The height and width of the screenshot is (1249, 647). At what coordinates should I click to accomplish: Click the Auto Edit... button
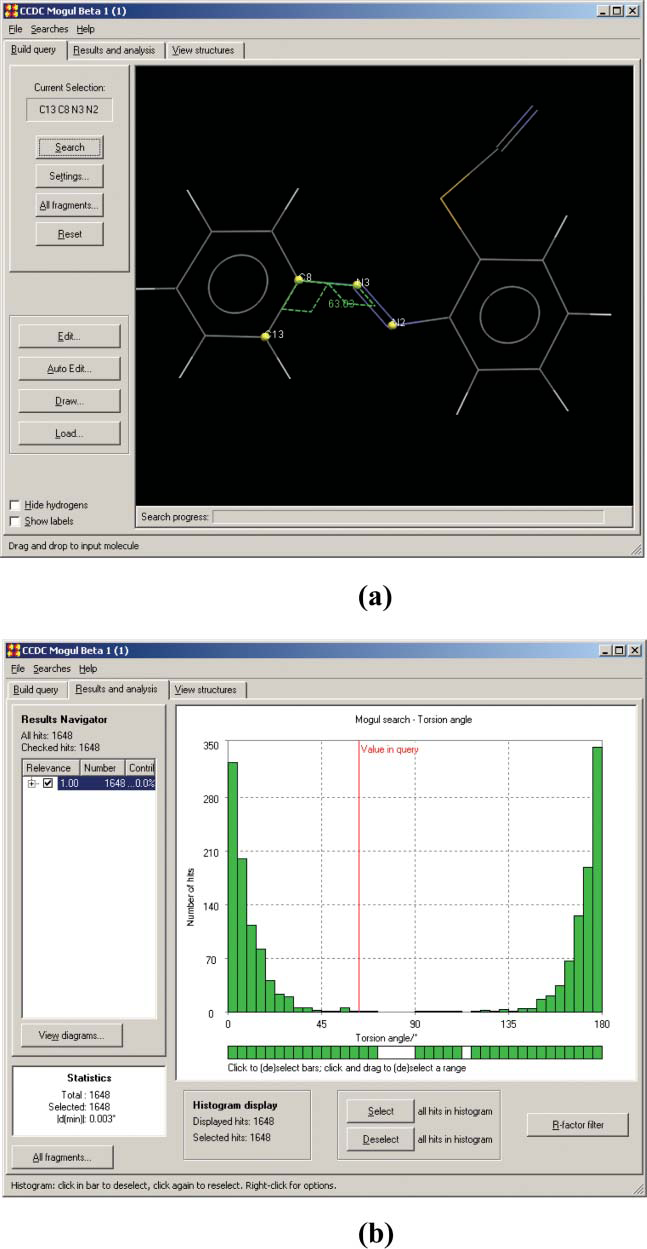click(70, 368)
